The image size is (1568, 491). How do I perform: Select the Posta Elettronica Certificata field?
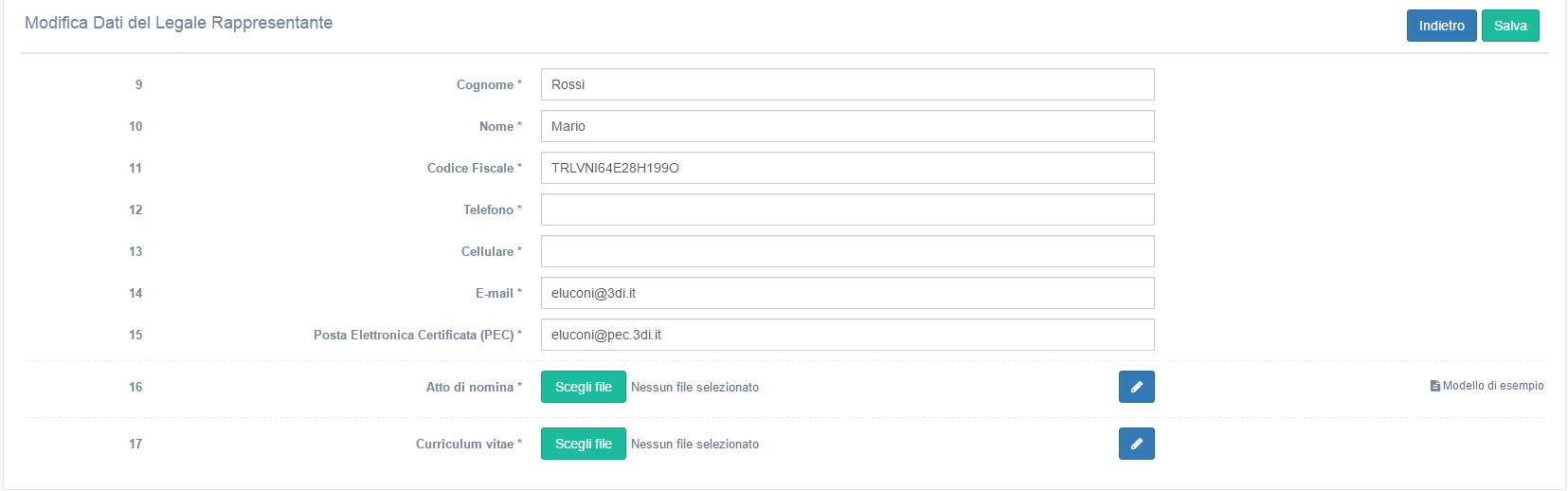click(847, 335)
